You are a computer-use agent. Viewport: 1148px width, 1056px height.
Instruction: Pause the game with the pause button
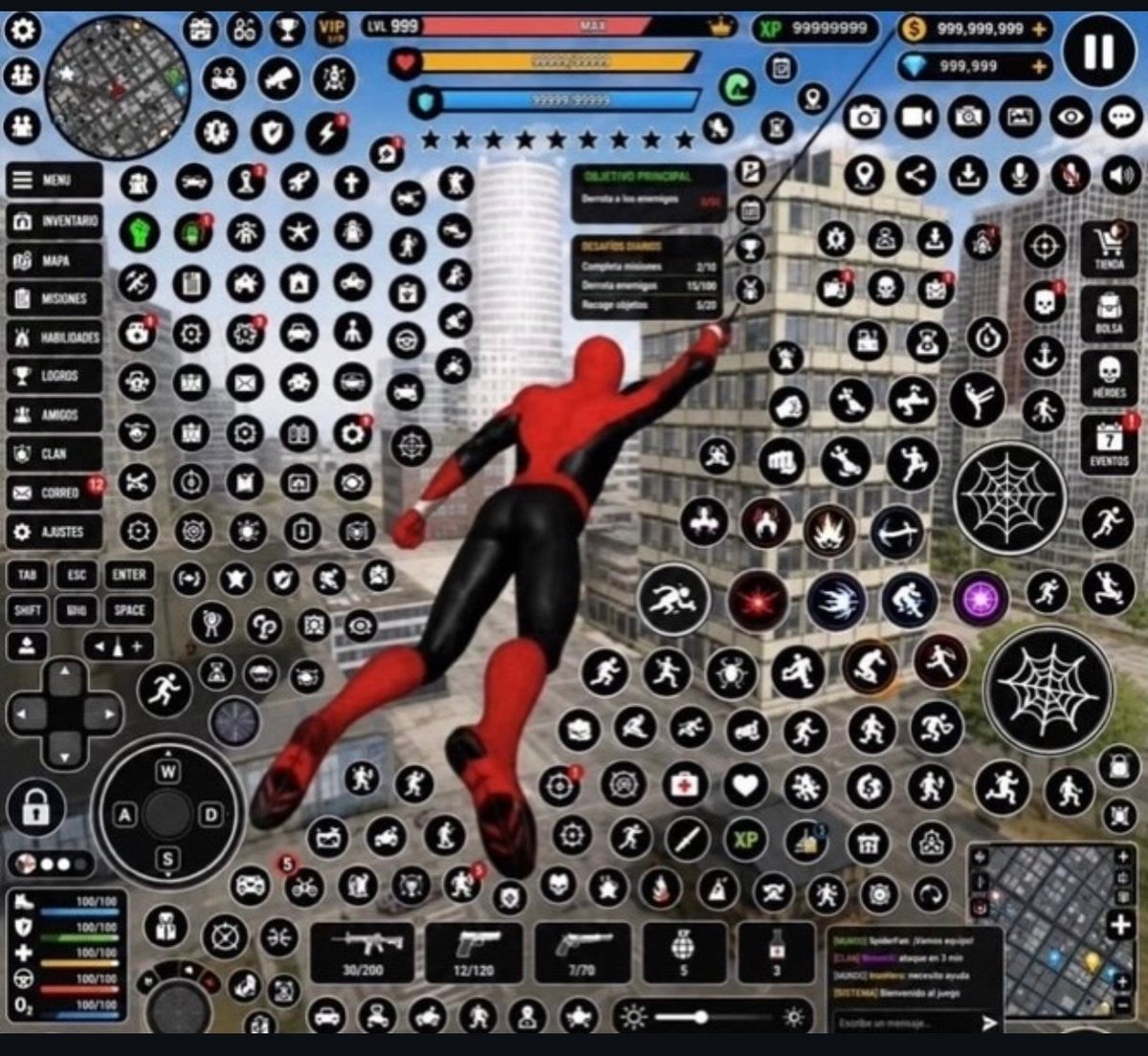(1098, 52)
